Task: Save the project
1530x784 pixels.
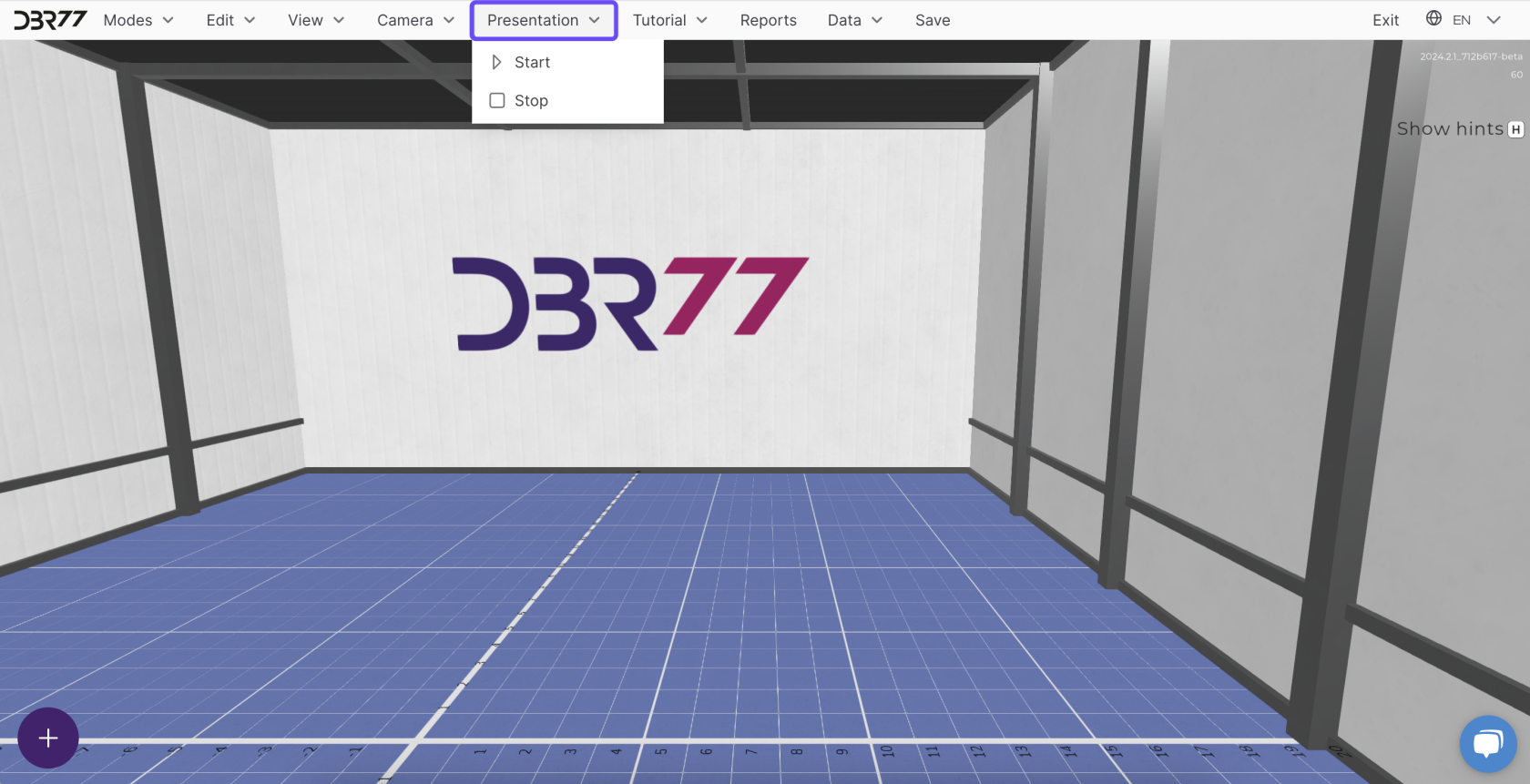Action: 933,20
